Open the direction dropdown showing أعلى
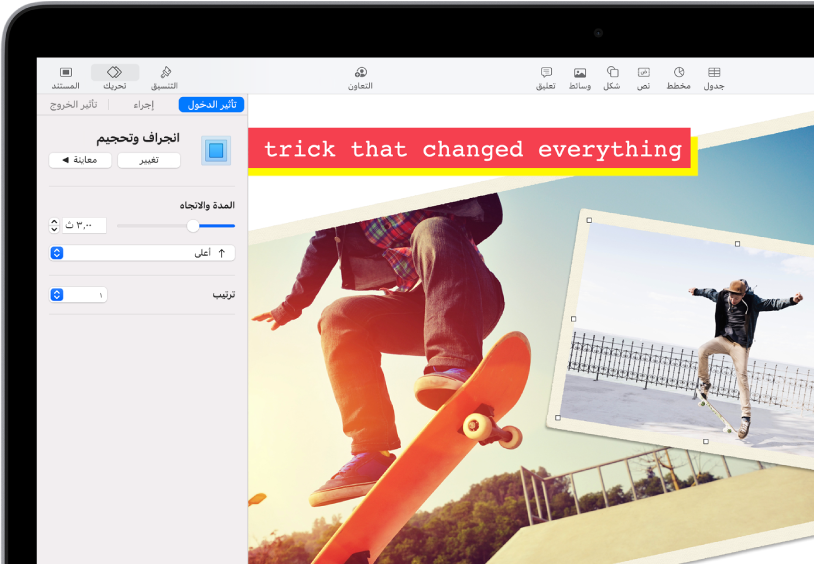Viewport: 814px width, 564px height. pyautogui.click(x=142, y=253)
